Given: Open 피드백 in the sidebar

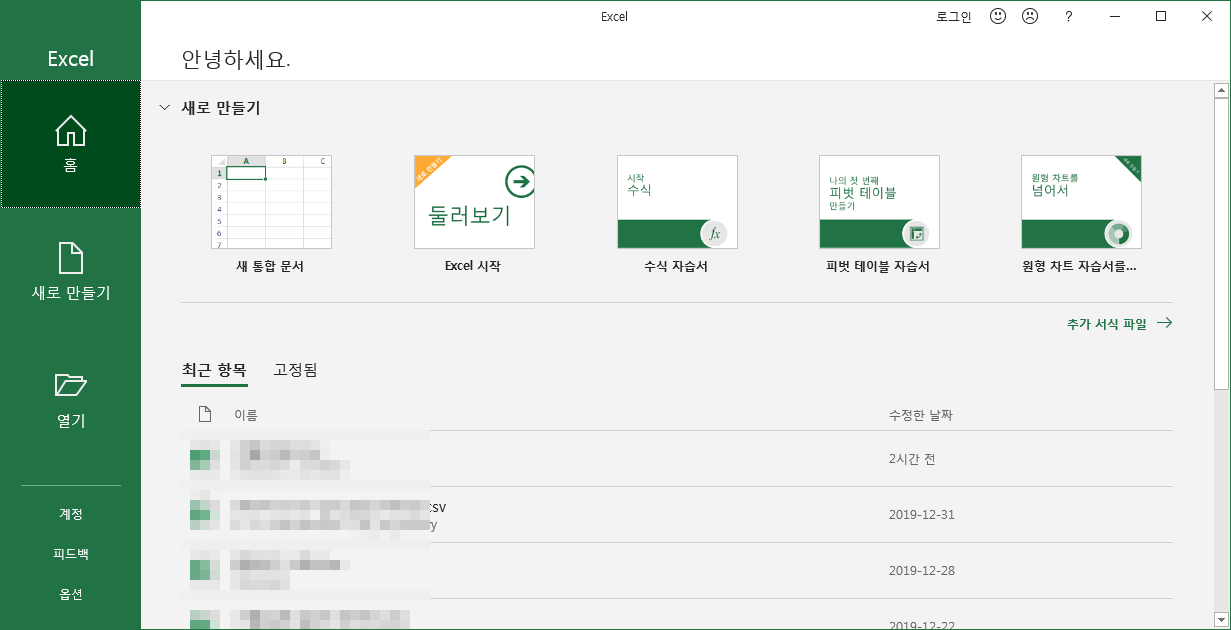Looking at the screenshot, I should point(70,554).
